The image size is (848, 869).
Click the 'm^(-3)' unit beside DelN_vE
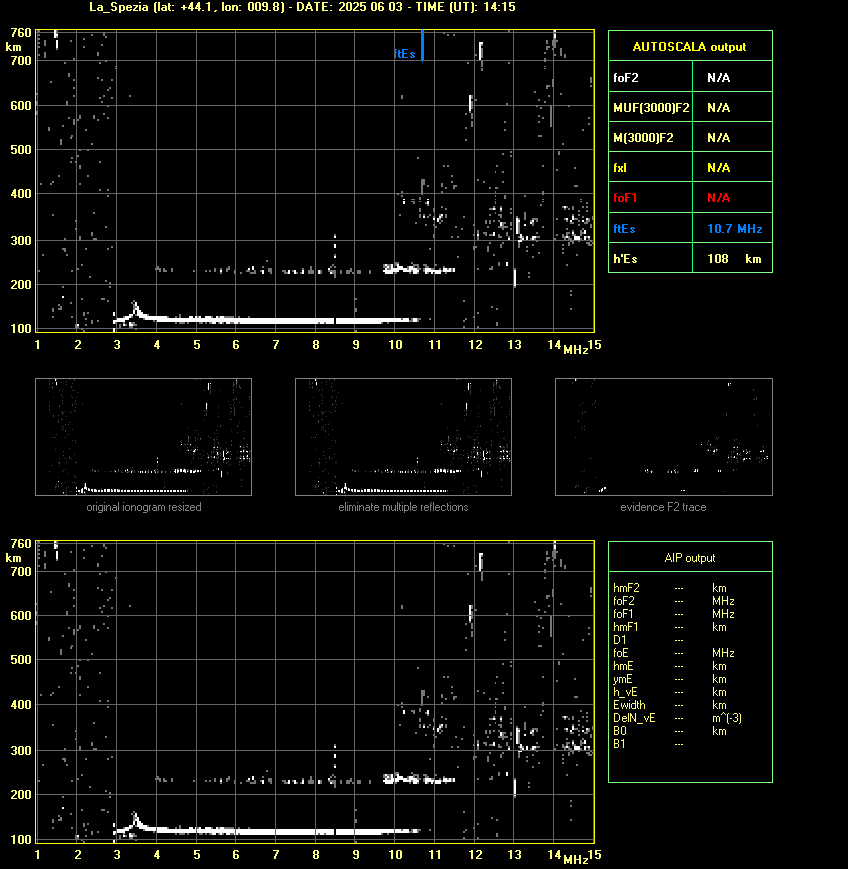click(727, 718)
